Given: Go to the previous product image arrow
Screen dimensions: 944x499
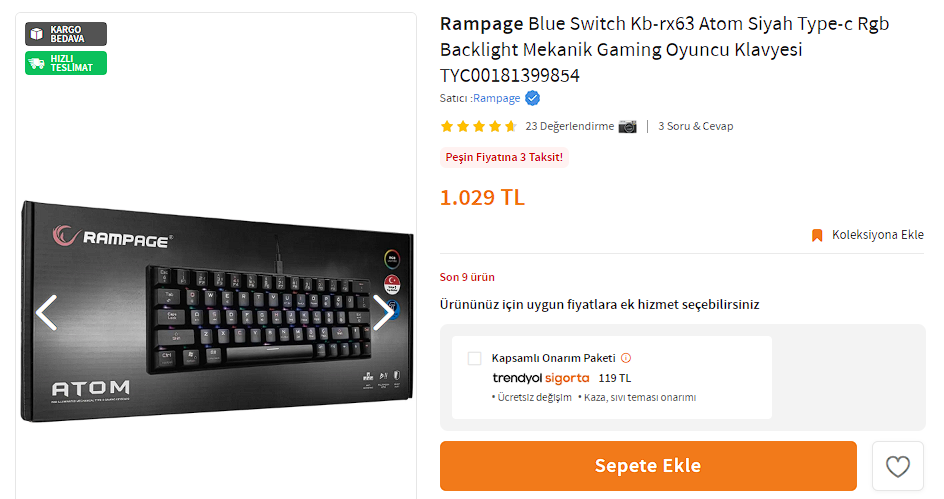Looking at the screenshot, I should click(46, 312).
